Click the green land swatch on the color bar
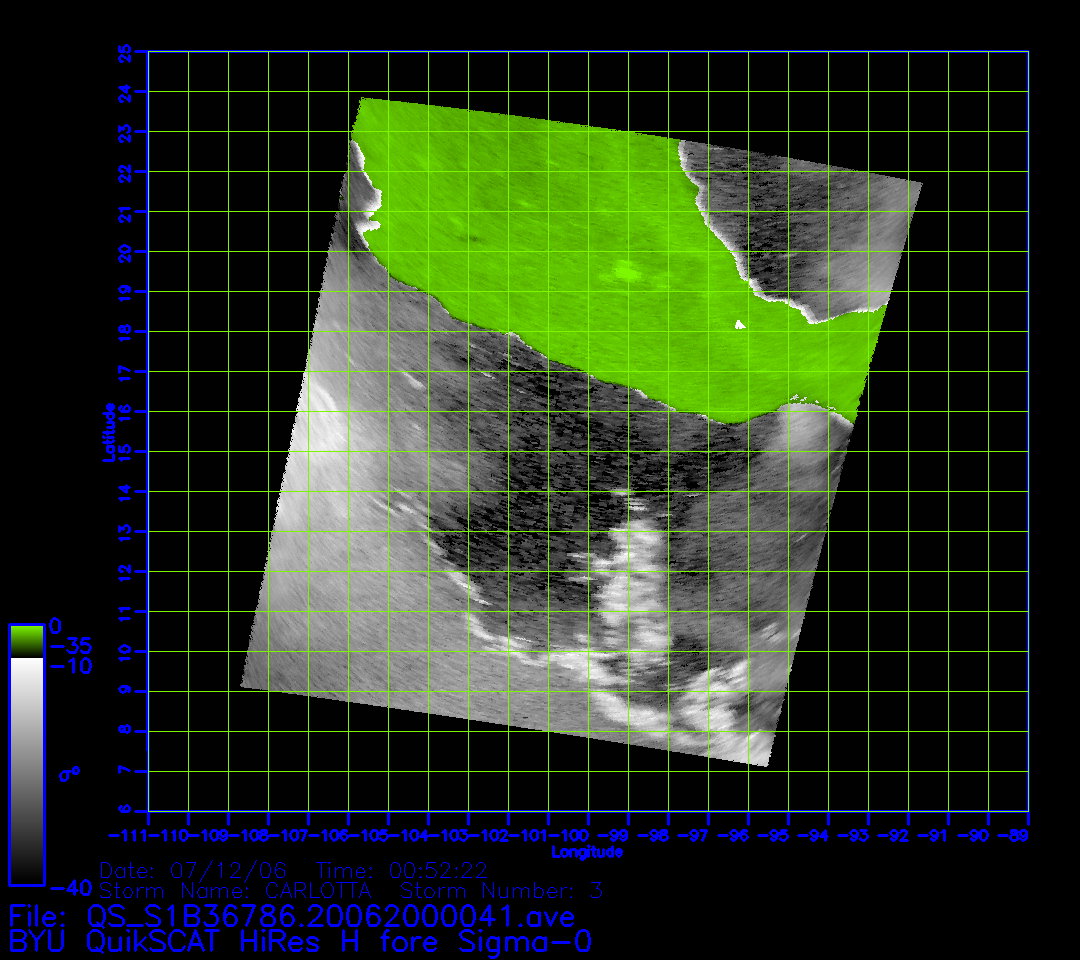This screenshot has height=960, width=1080. [x=26, y=641]
